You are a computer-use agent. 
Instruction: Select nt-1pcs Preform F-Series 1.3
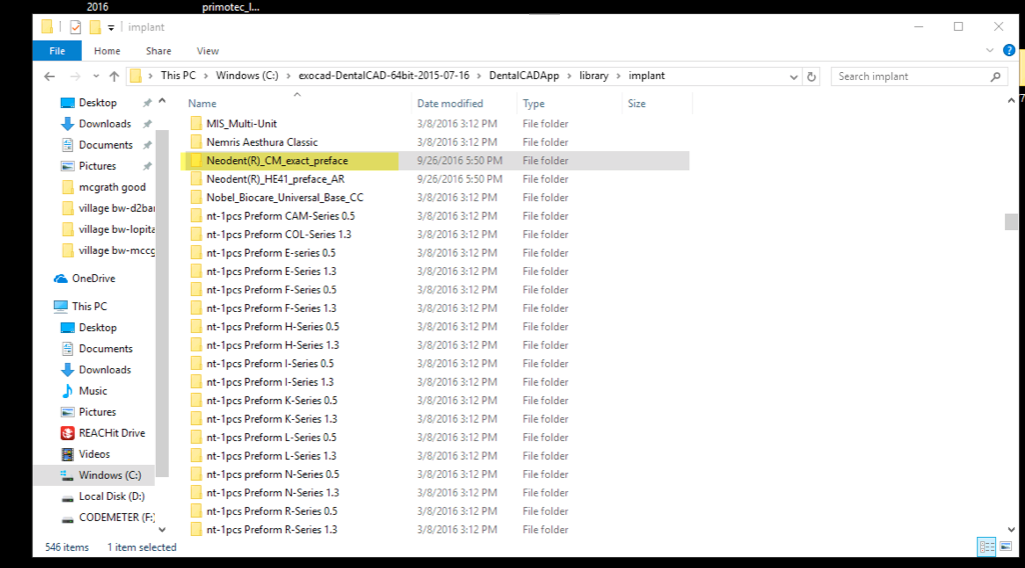click(x=271, y=308)
